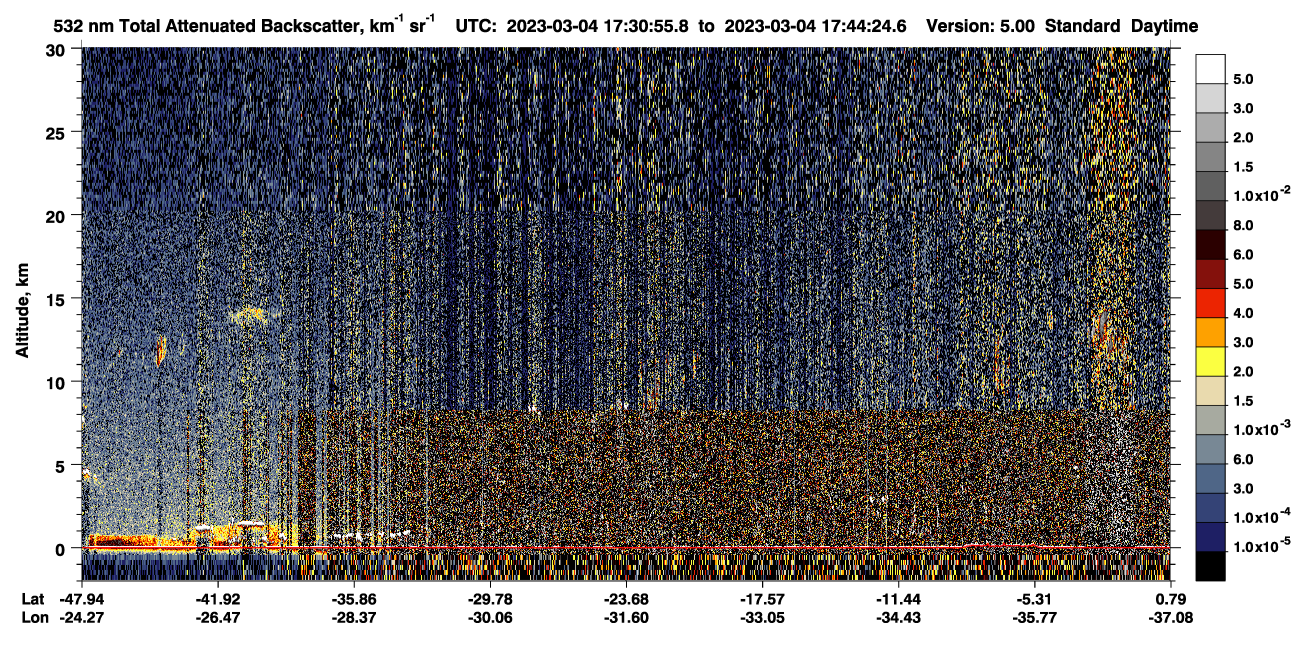Click the 'Daytime' text in the header
1300x667 pixels.
tap(1164, 26)
